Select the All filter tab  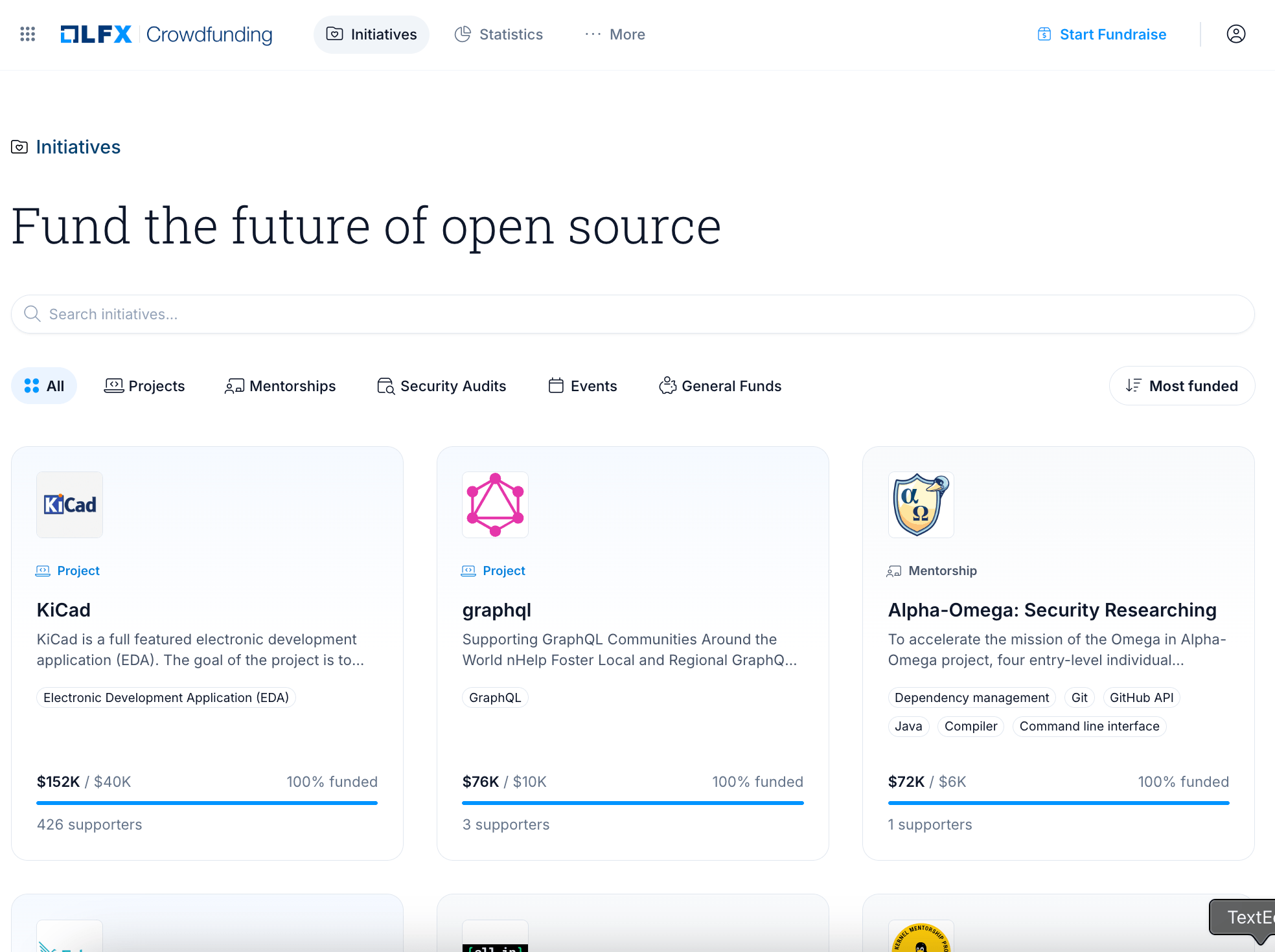(x=44, y=386)
